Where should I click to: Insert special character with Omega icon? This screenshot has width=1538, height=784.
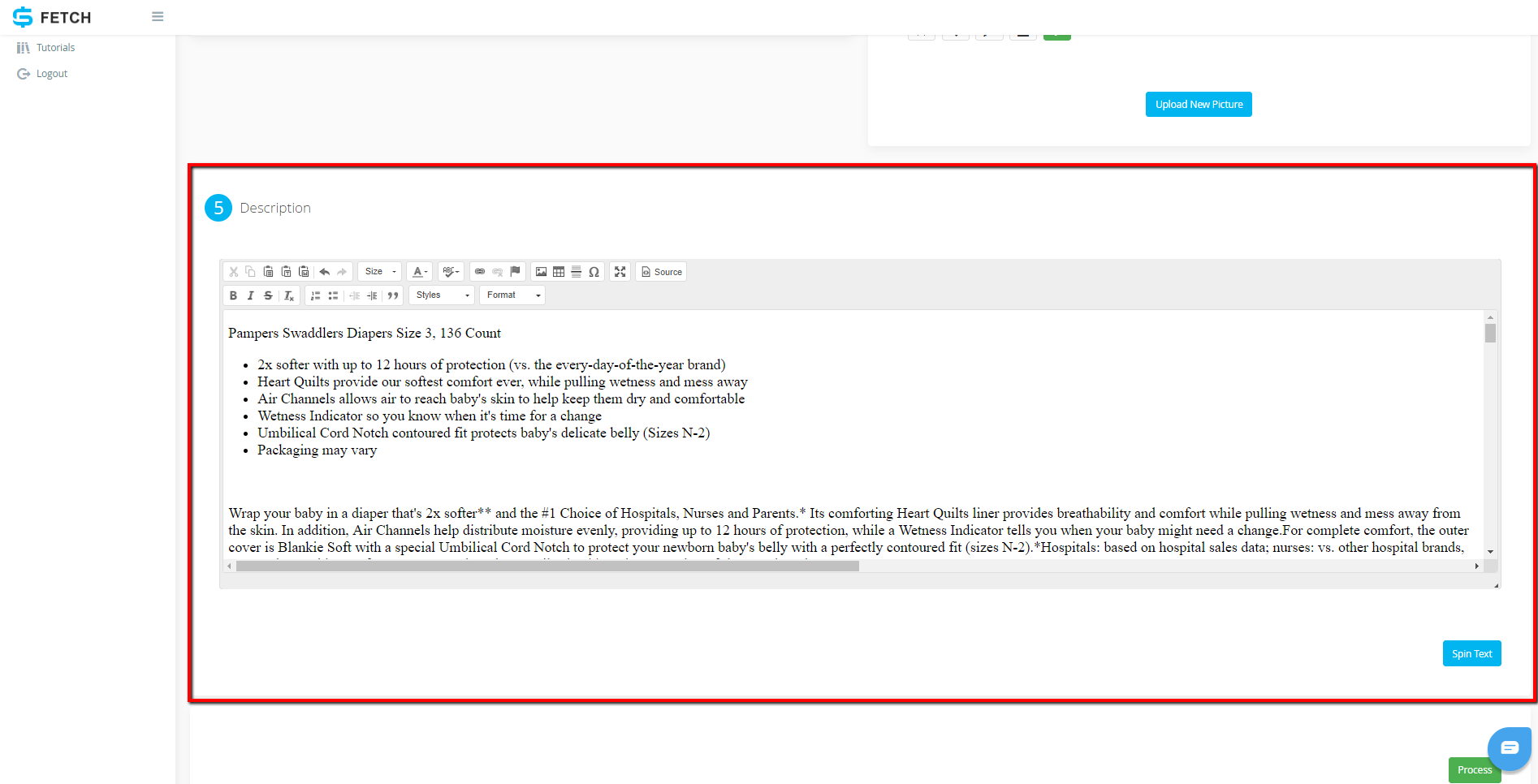click(x=594, y=272)
